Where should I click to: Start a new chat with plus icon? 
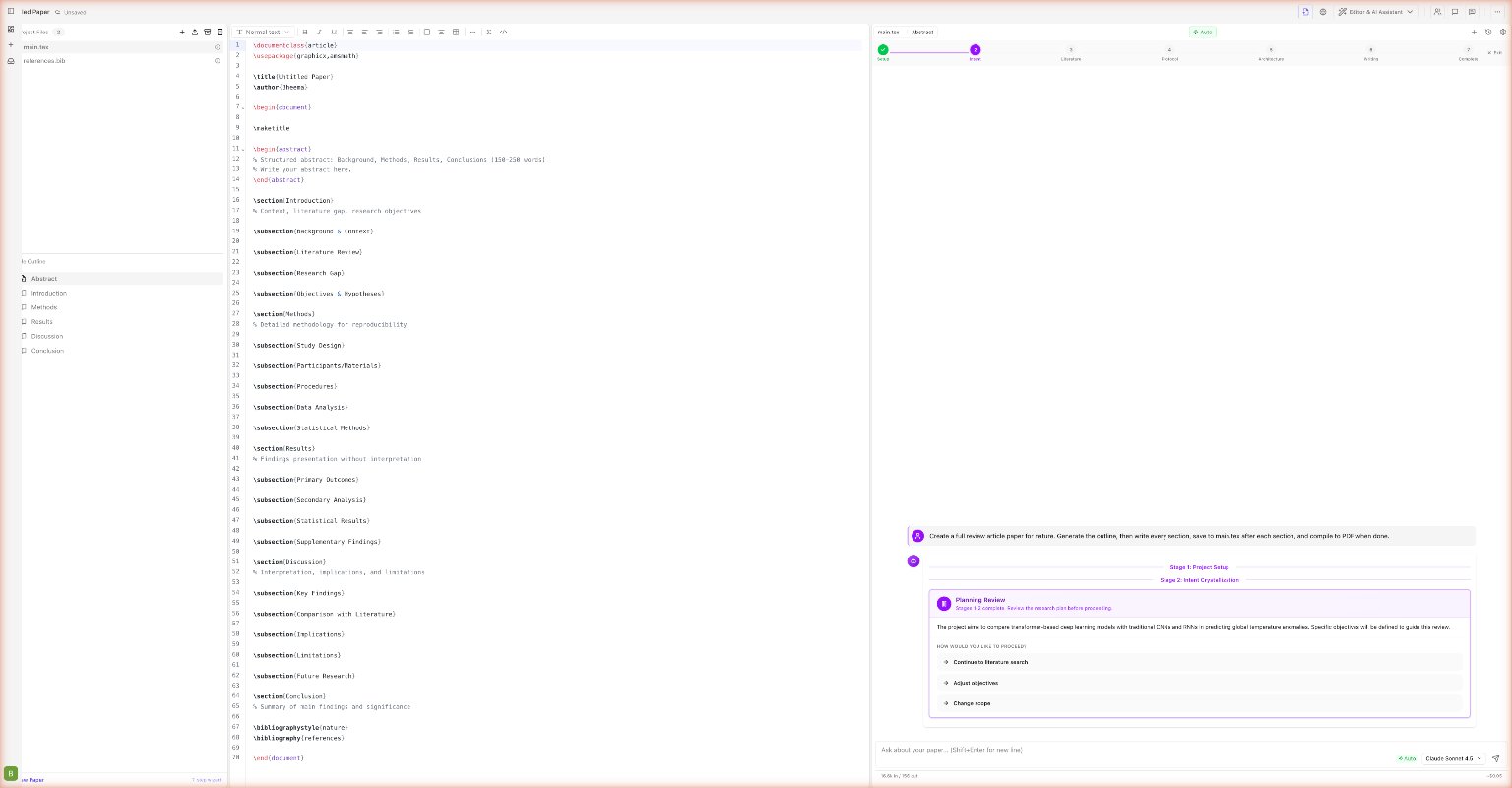click(x=1474, y=32)
